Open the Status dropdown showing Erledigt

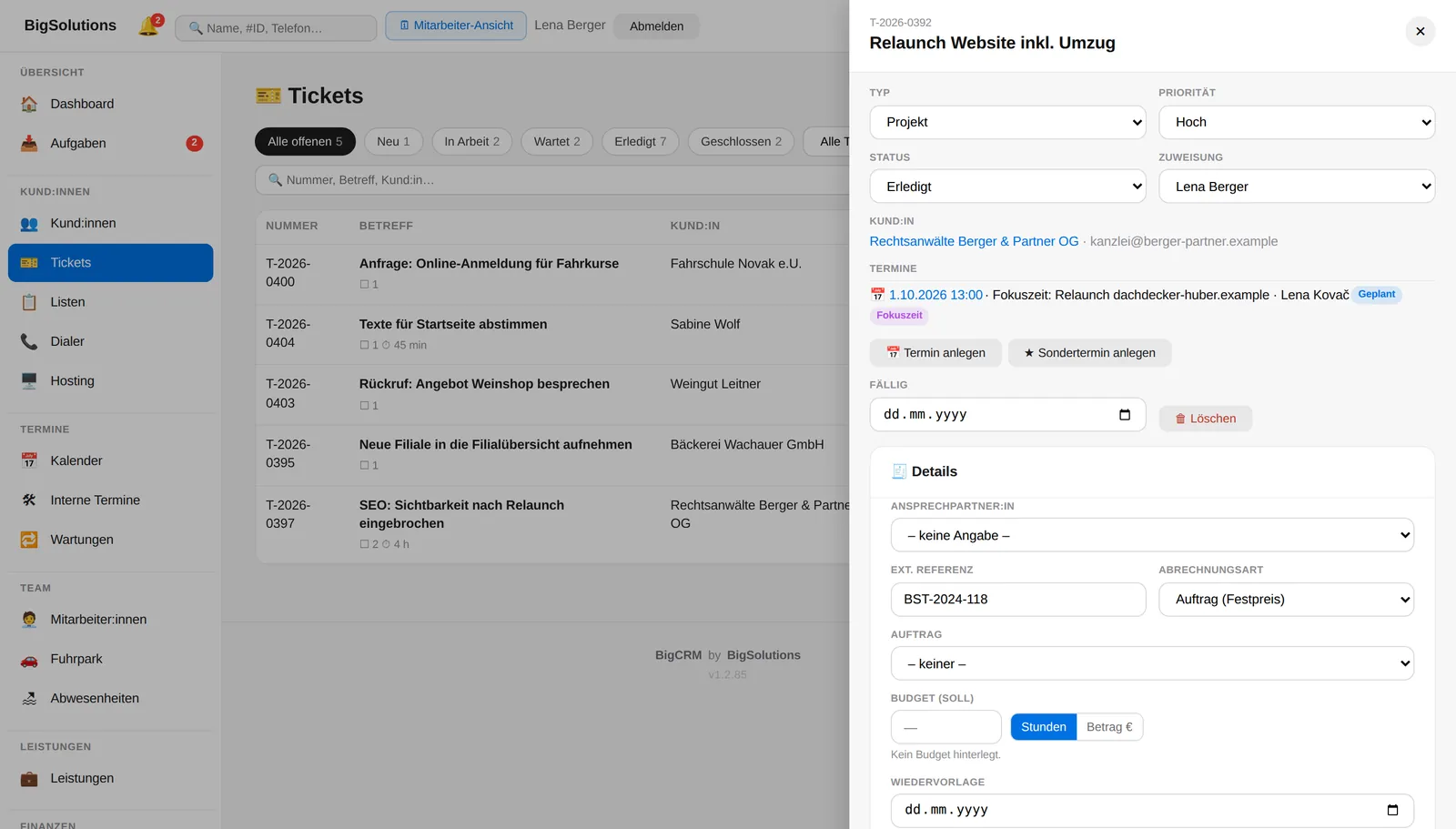1007,187
